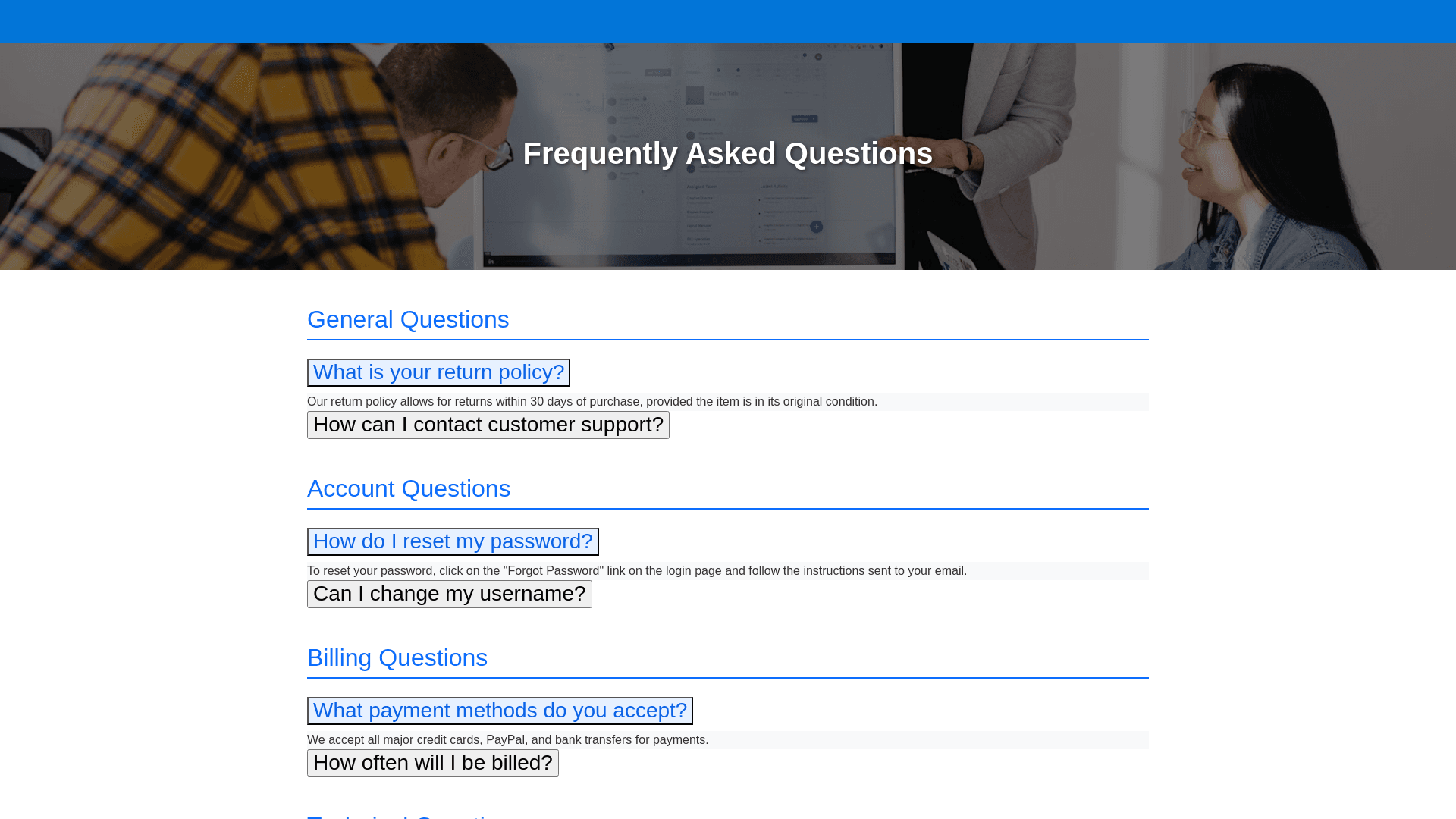
Task: Collapse the "How do I reset my password?" question
Action: point(453,541)
